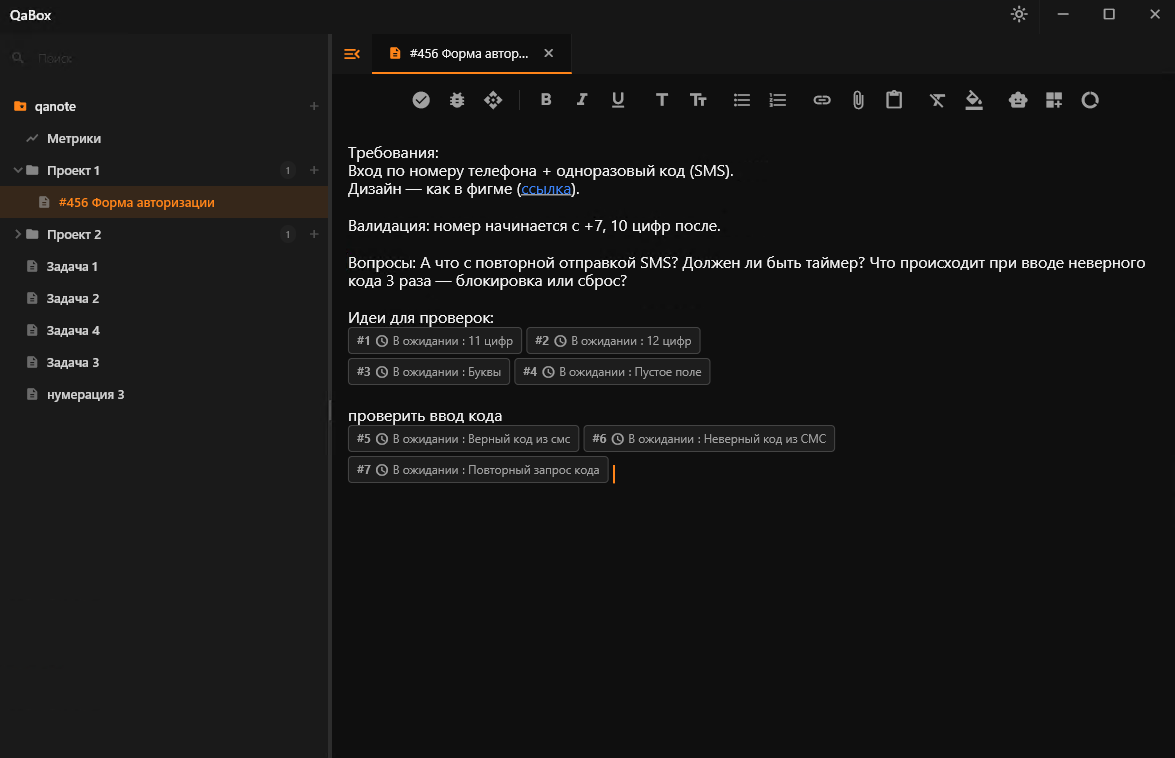
Task: Open the ссылка hyperlink
Action: tap(546, 189)
